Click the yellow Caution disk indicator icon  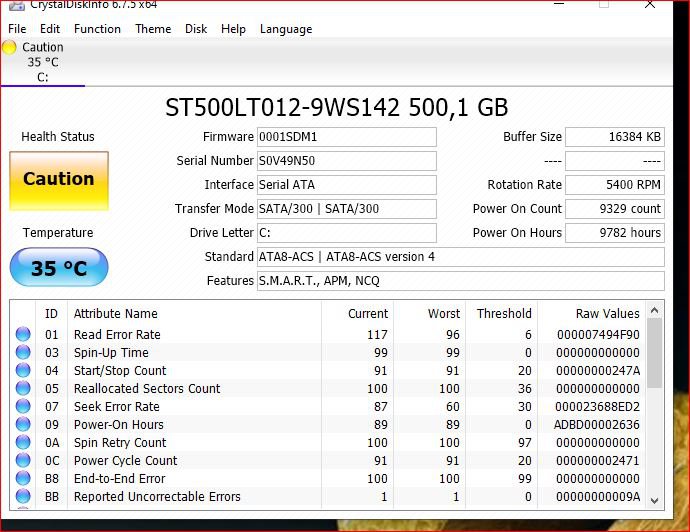[10, 47]
